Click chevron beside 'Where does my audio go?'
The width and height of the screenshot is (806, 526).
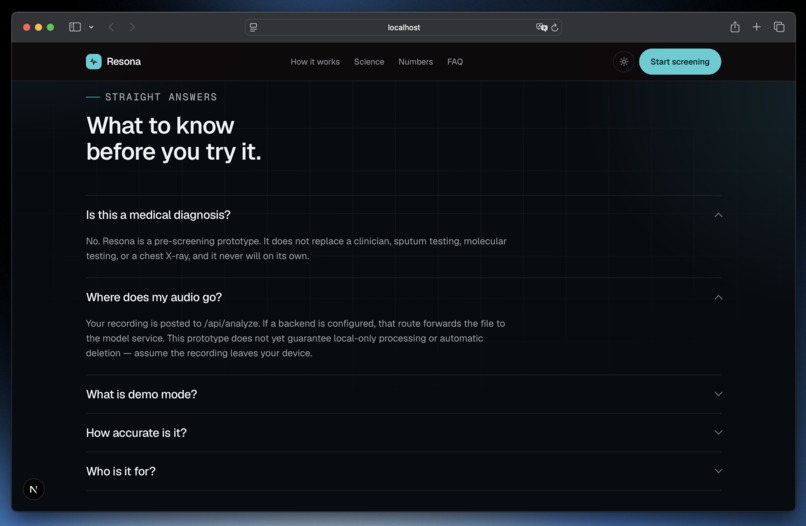pos(718,297)
